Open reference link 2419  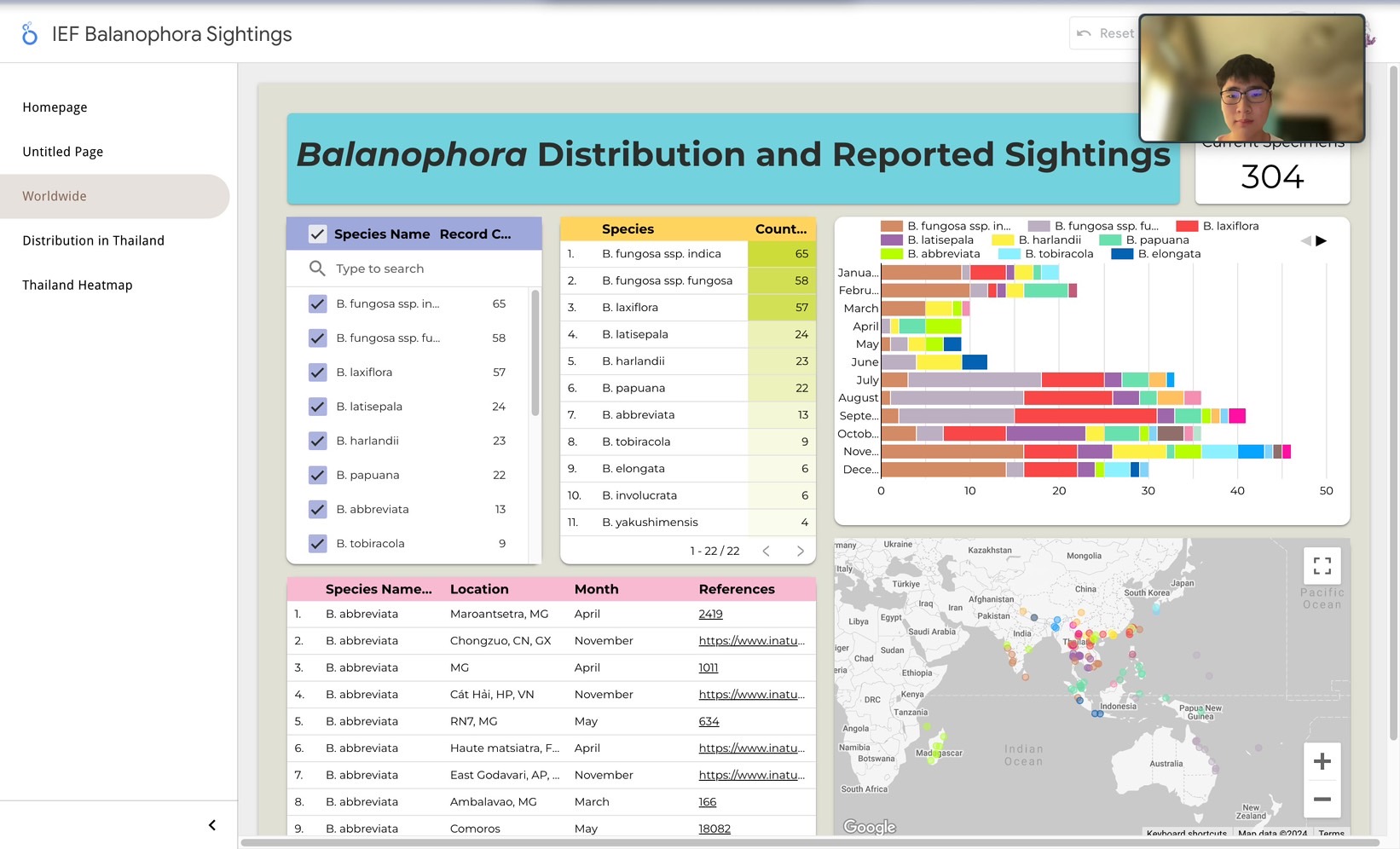point(710,614)
